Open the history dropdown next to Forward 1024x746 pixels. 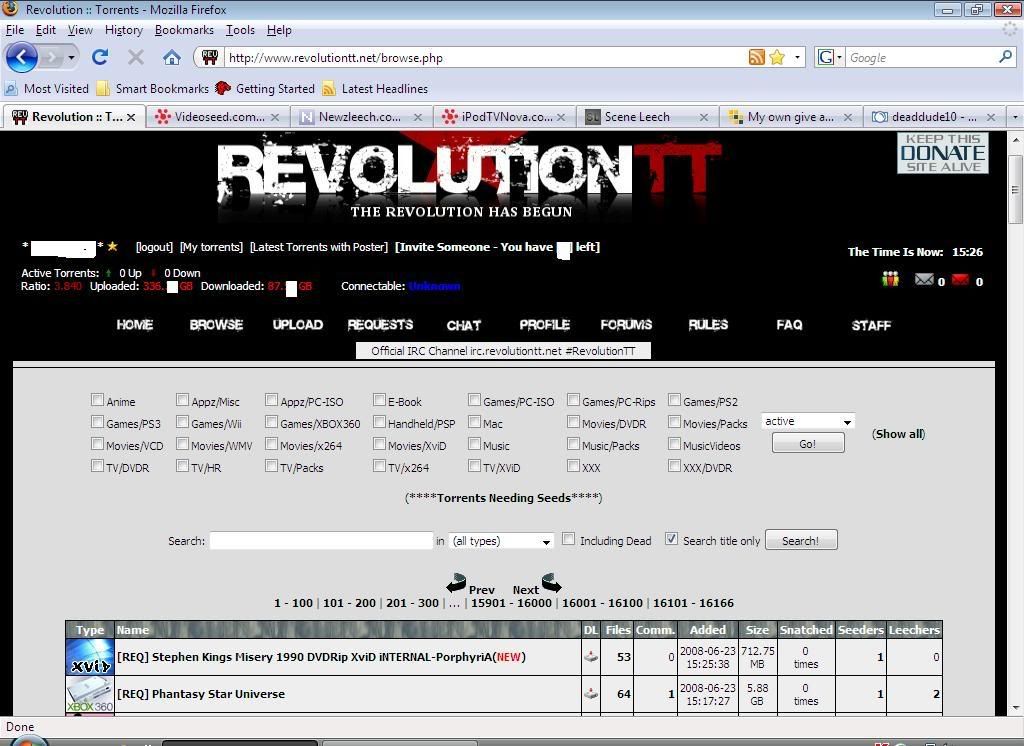coord(71,57)
